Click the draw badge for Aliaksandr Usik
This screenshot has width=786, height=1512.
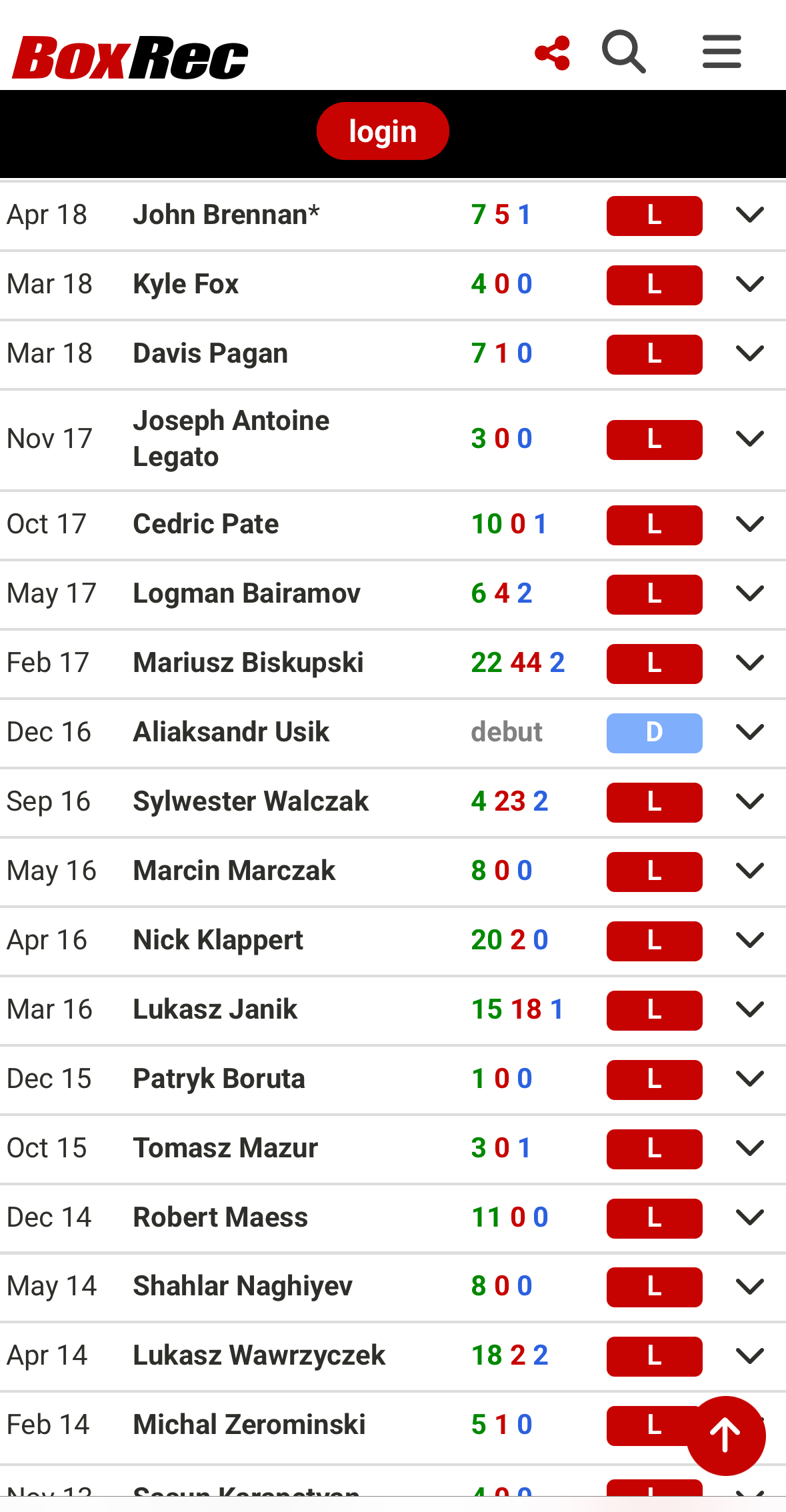coord(654,733)
